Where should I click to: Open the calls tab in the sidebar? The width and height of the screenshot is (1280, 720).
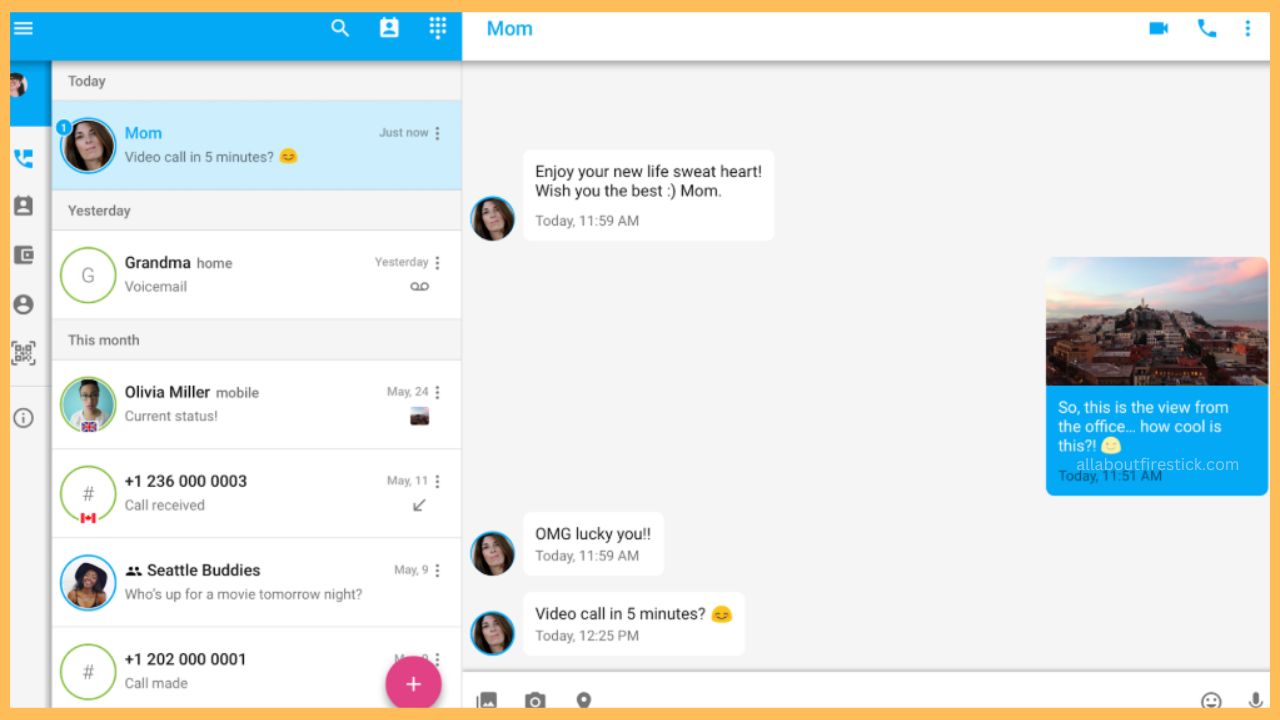point(23,158)
